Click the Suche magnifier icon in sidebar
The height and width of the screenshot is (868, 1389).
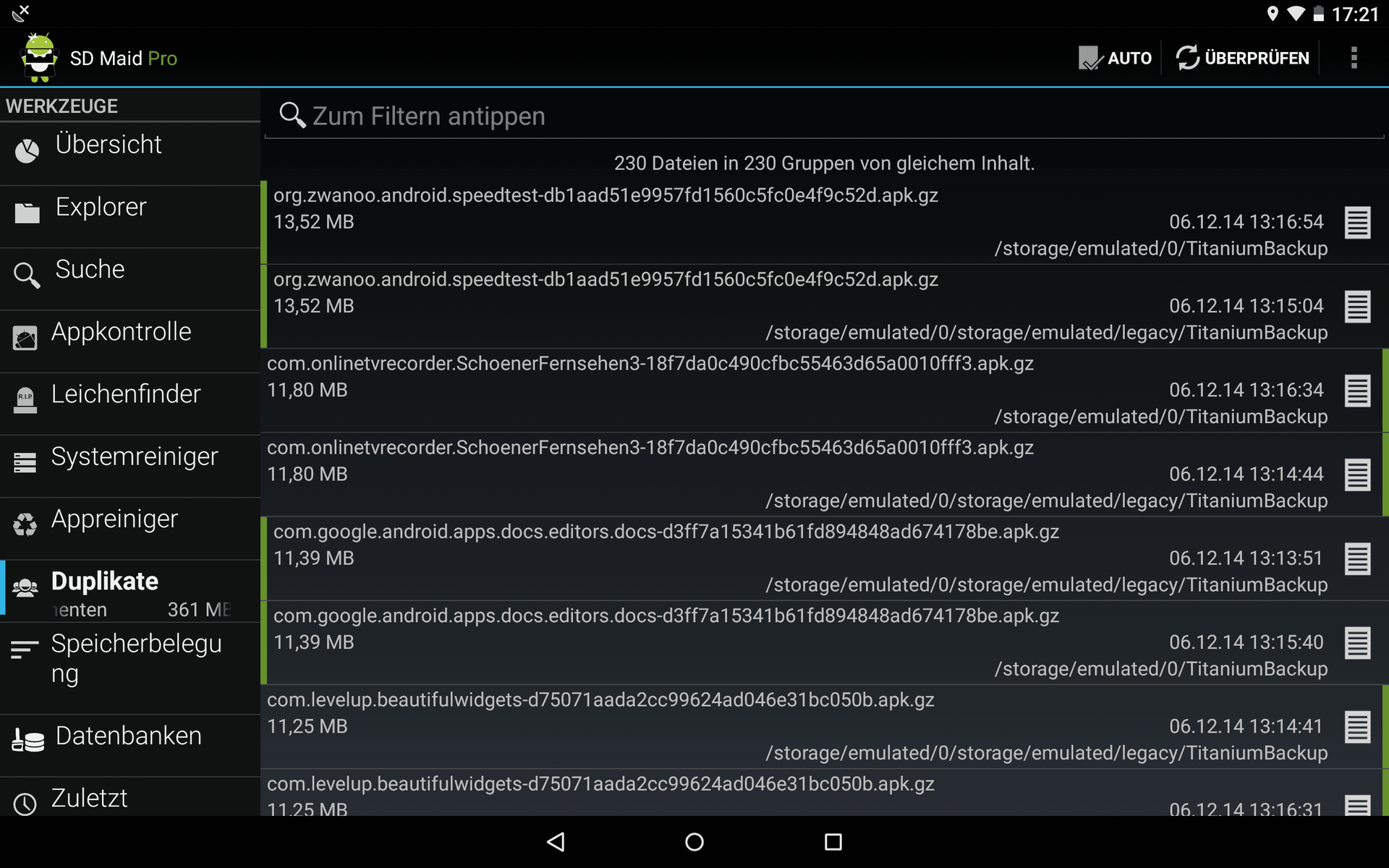(x=27, y=276)
